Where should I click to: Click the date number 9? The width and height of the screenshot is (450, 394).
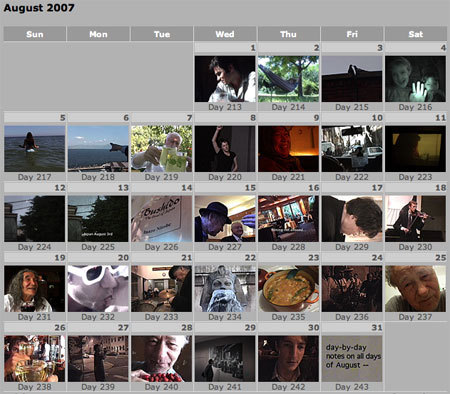click(x=316, y=118)
